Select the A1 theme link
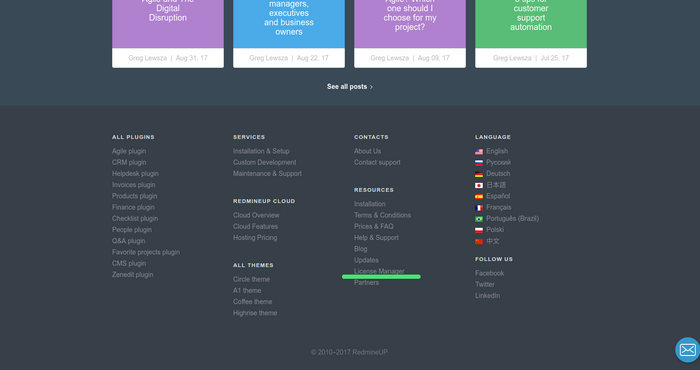This screenshot has height=370, width=700. tap(247, 291)
